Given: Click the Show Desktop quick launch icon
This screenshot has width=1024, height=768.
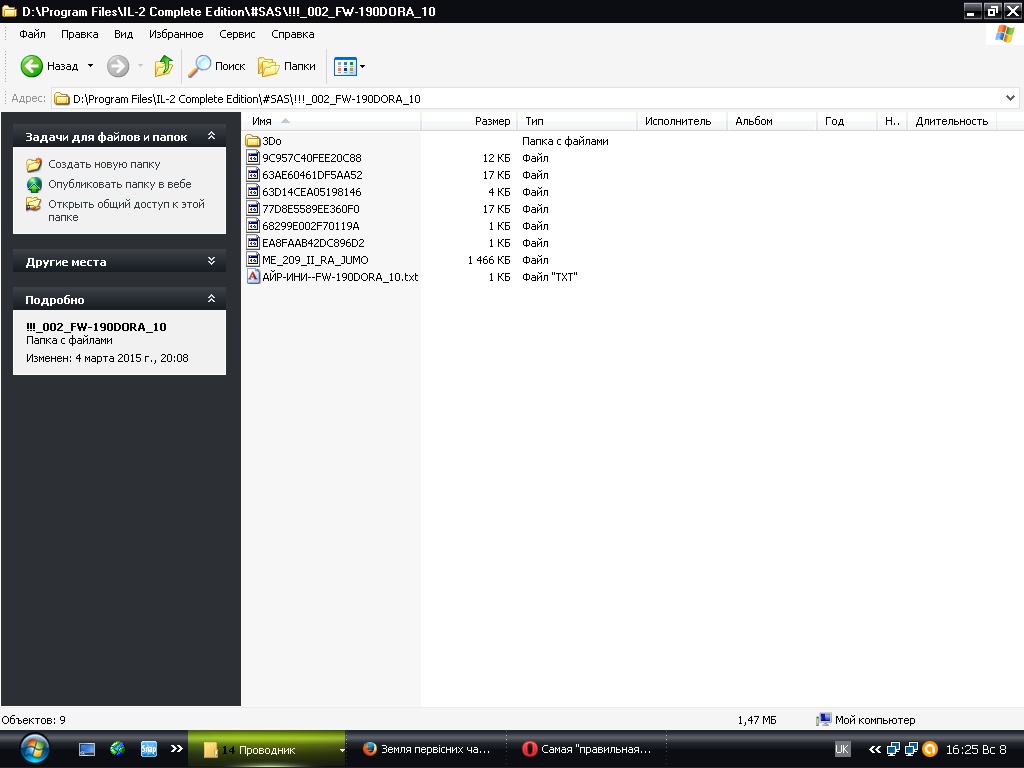Looking at the screenshot, I should pyautogui.click(x=87, y=749).
